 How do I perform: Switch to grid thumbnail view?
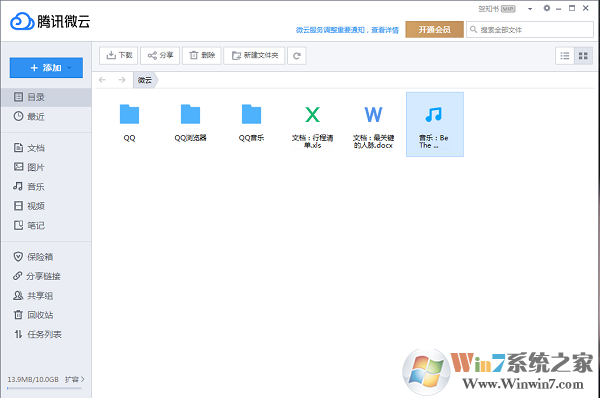click(583, 56)
